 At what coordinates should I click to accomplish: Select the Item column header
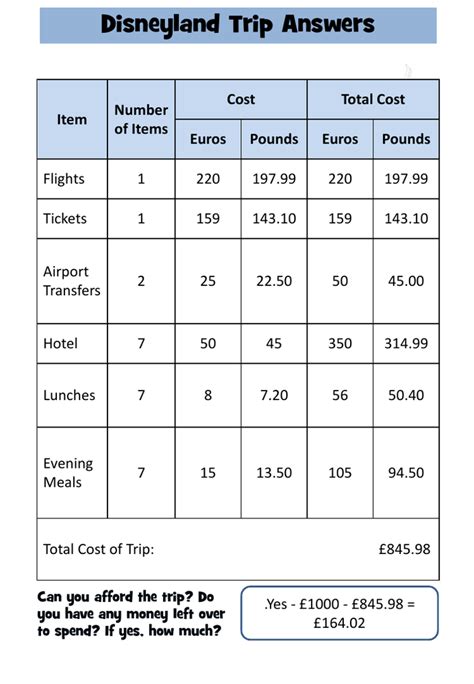pyautogui.click(x=72, y=119)
